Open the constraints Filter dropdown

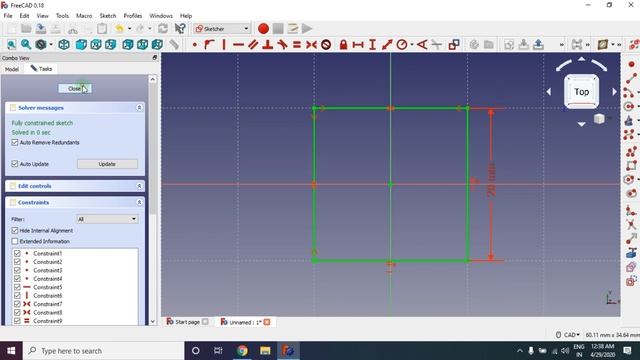tap(107, 219)
